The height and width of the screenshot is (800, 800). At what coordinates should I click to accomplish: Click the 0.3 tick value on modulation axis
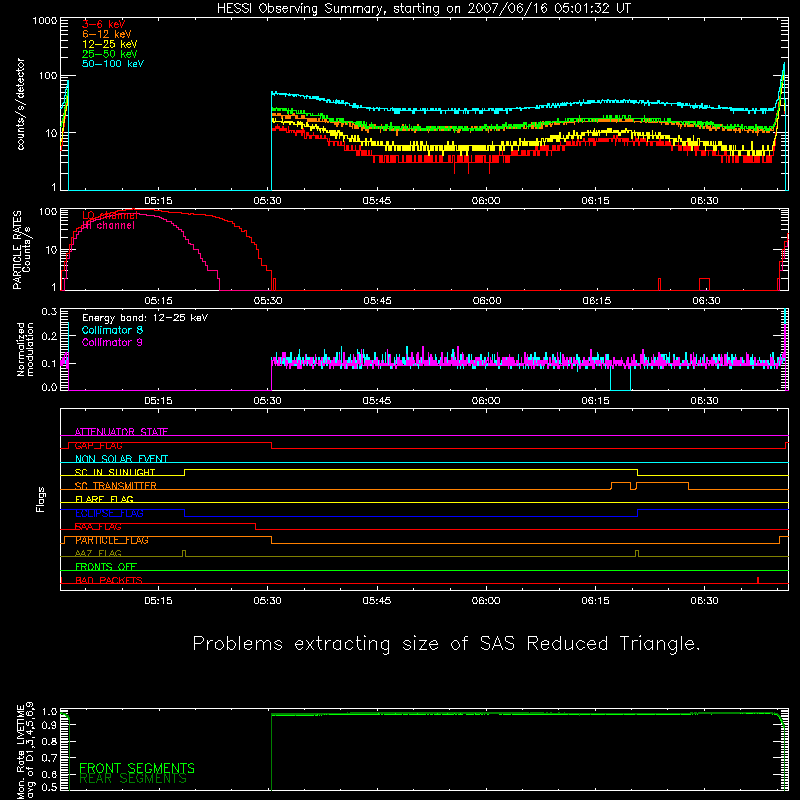click(49, 312)
